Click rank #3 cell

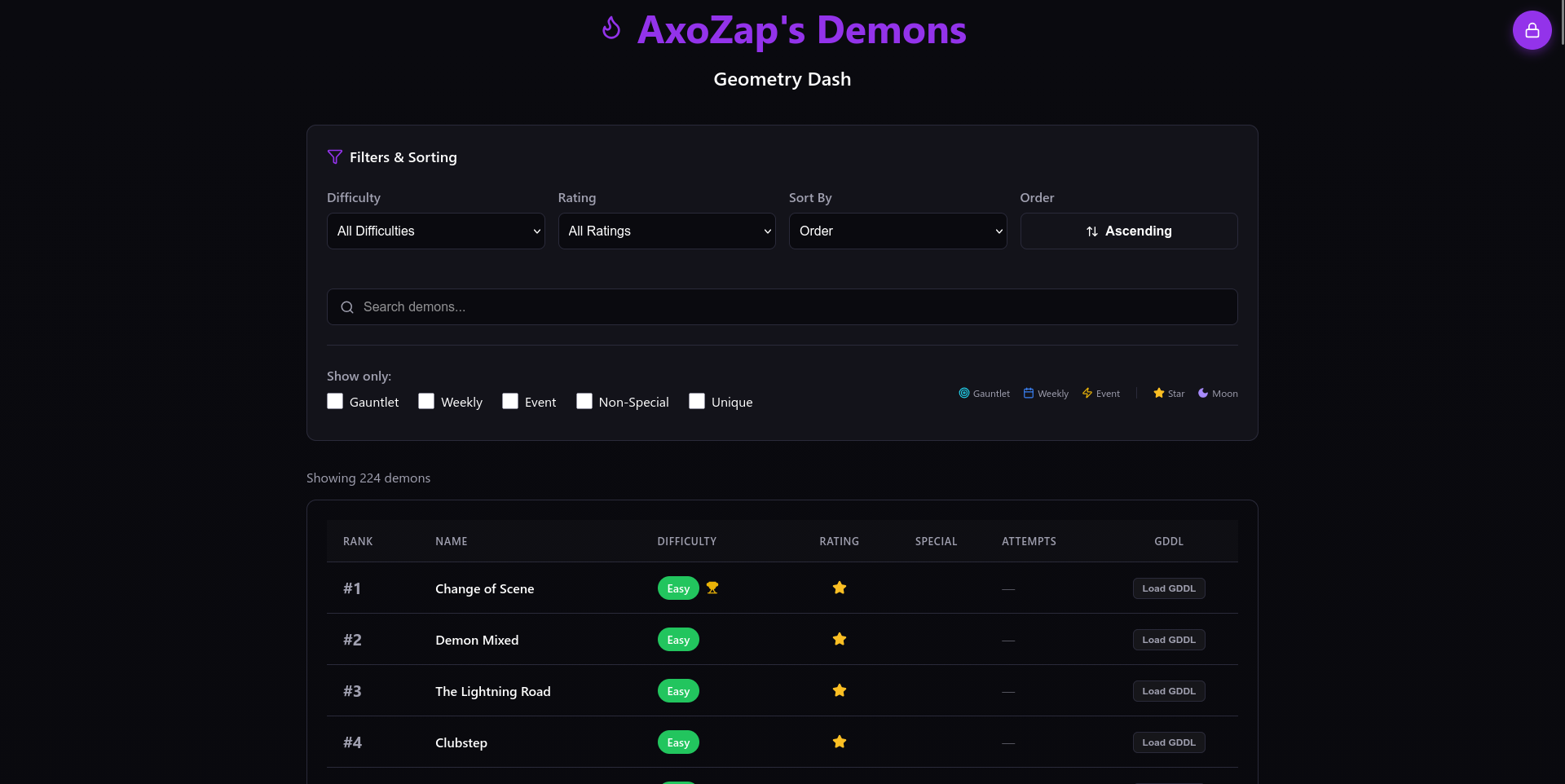(352, 691)
